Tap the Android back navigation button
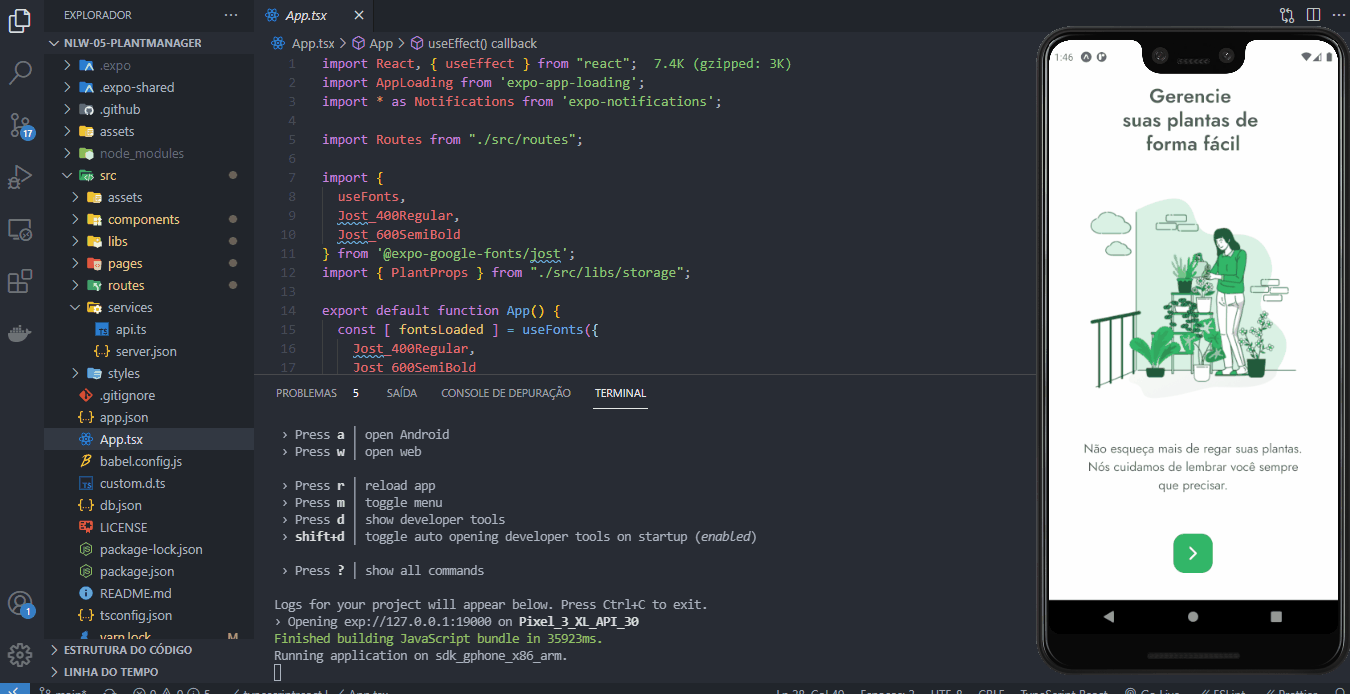1350x694 pixels. (1109, 616)
